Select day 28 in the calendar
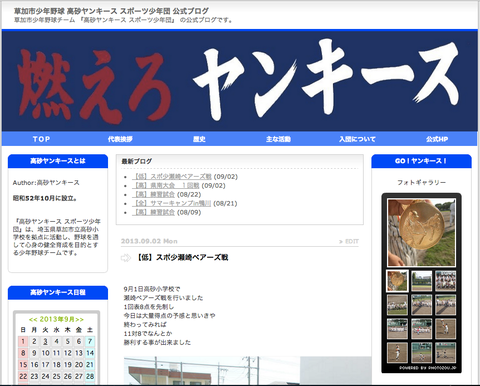This screenshot has width=480, height=386. 90,376
